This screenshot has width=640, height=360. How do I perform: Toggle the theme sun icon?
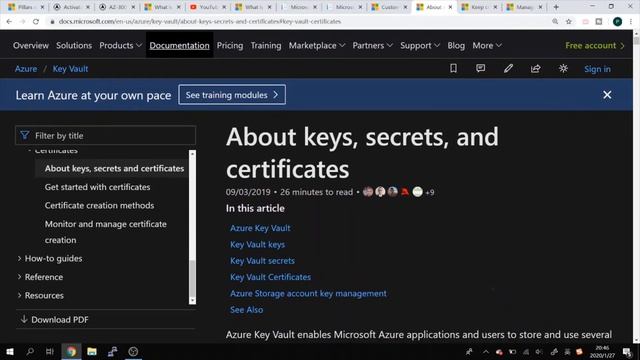coord(563,69)
